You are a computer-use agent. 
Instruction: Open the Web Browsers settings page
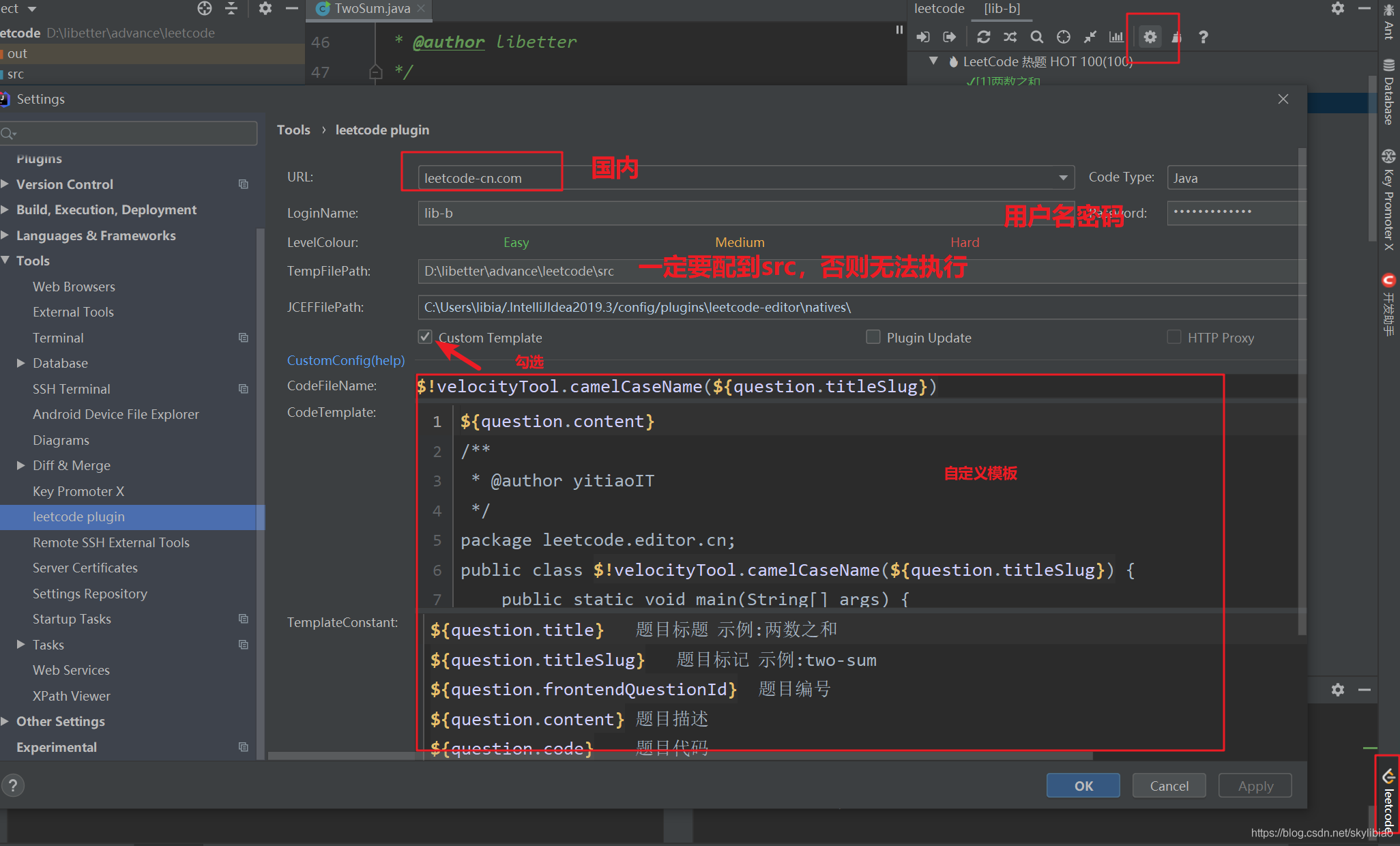[74, 287]
